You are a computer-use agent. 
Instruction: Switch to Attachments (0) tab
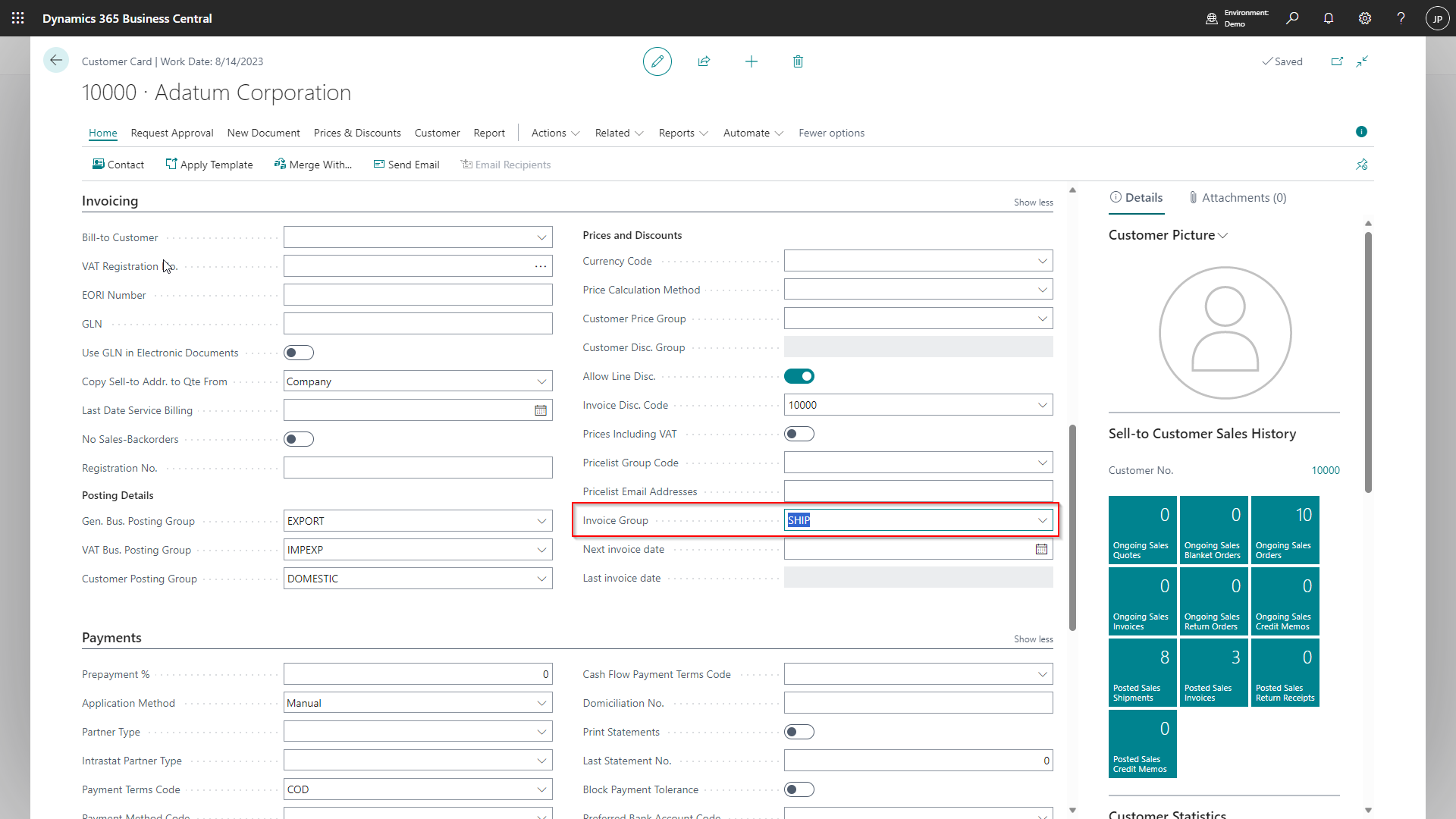1238,198
